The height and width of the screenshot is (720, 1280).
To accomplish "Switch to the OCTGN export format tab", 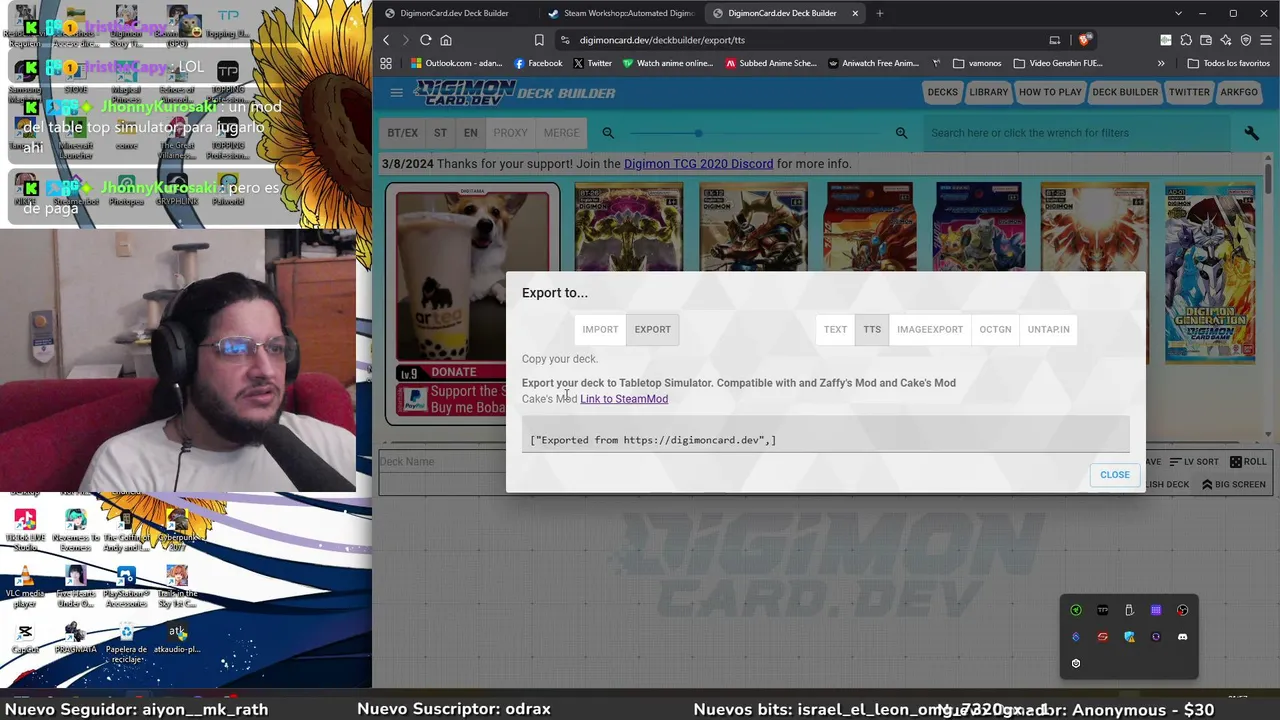I will coord(995,329).
